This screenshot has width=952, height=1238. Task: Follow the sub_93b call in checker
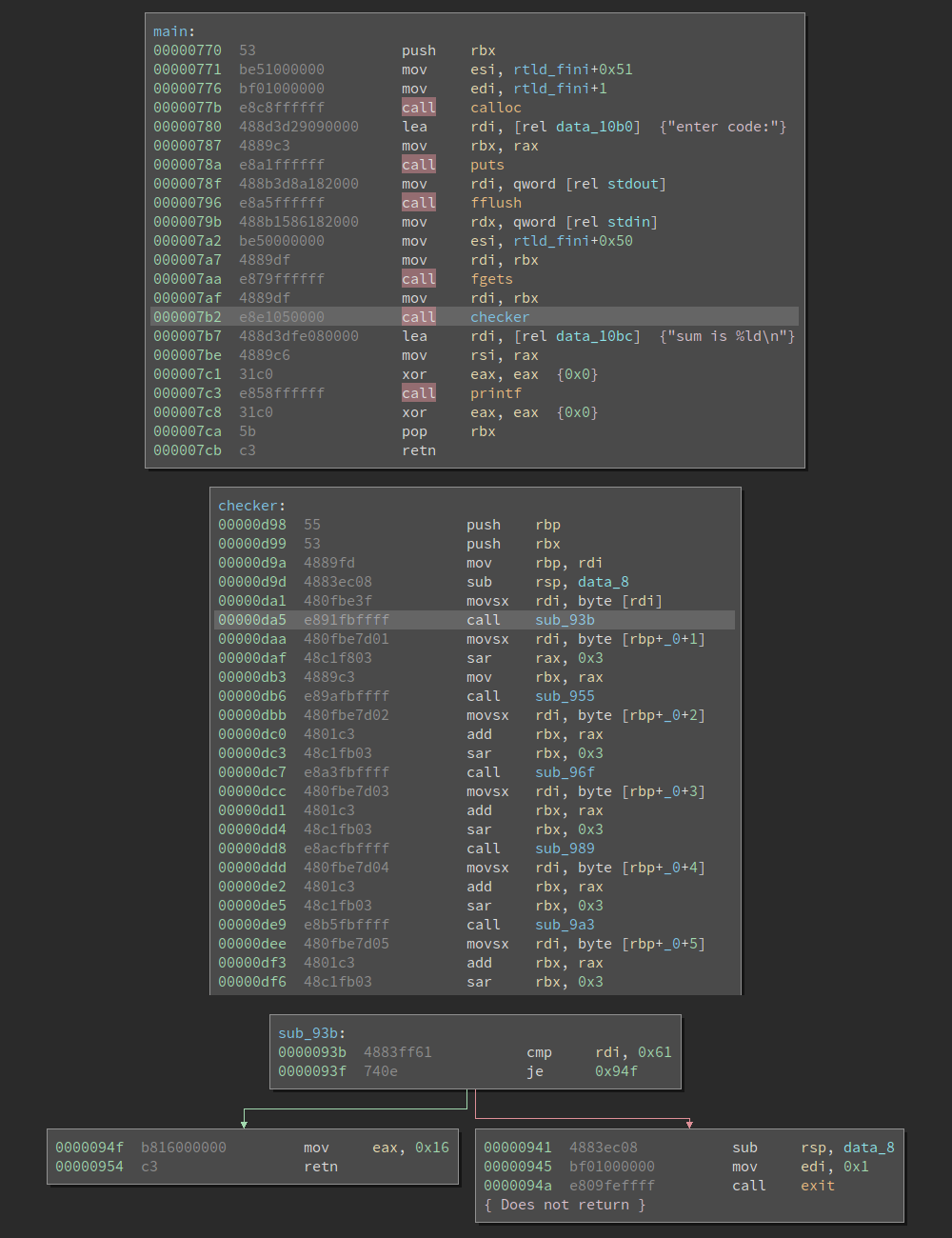565,620
